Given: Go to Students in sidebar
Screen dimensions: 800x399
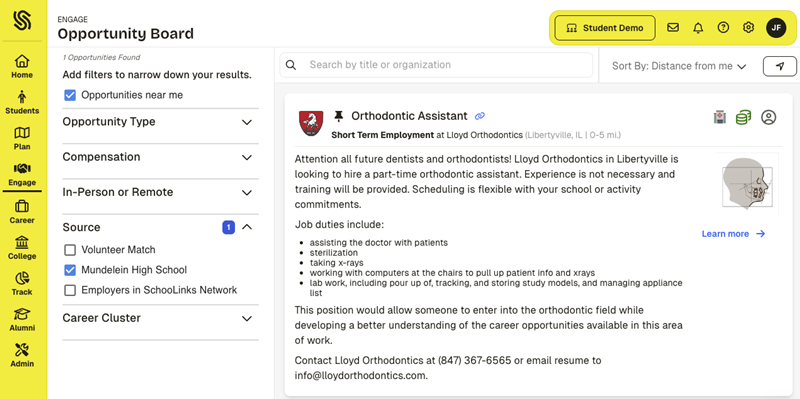Looking at the screenshot, I should coord(22,103).
